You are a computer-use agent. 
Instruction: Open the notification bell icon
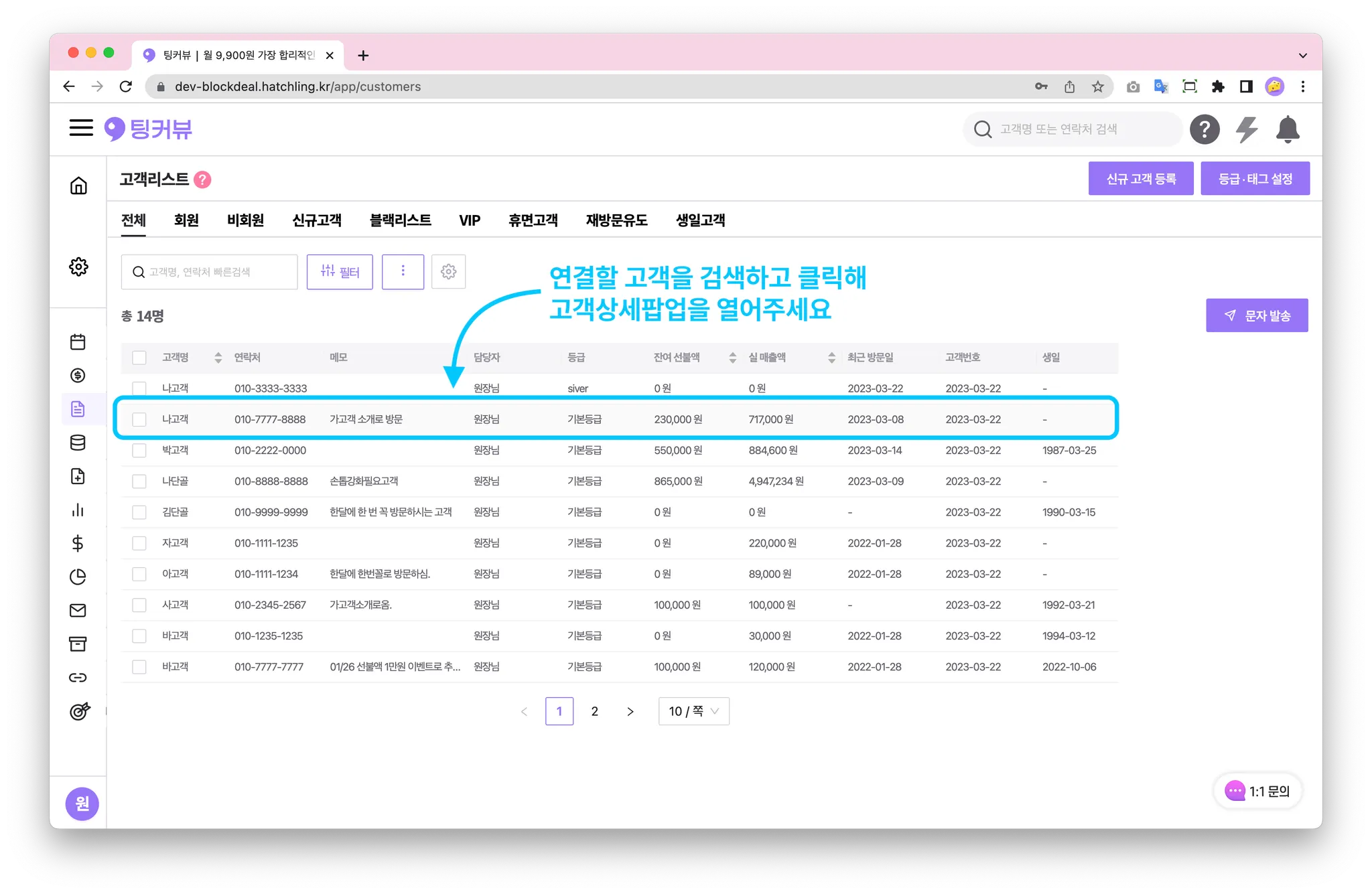point(1288,129)
